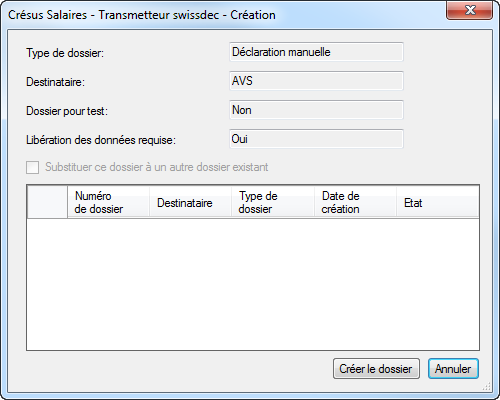The image size is (500, 400).
Task: Click the Type de dossier field
Action: click(316, 52)
